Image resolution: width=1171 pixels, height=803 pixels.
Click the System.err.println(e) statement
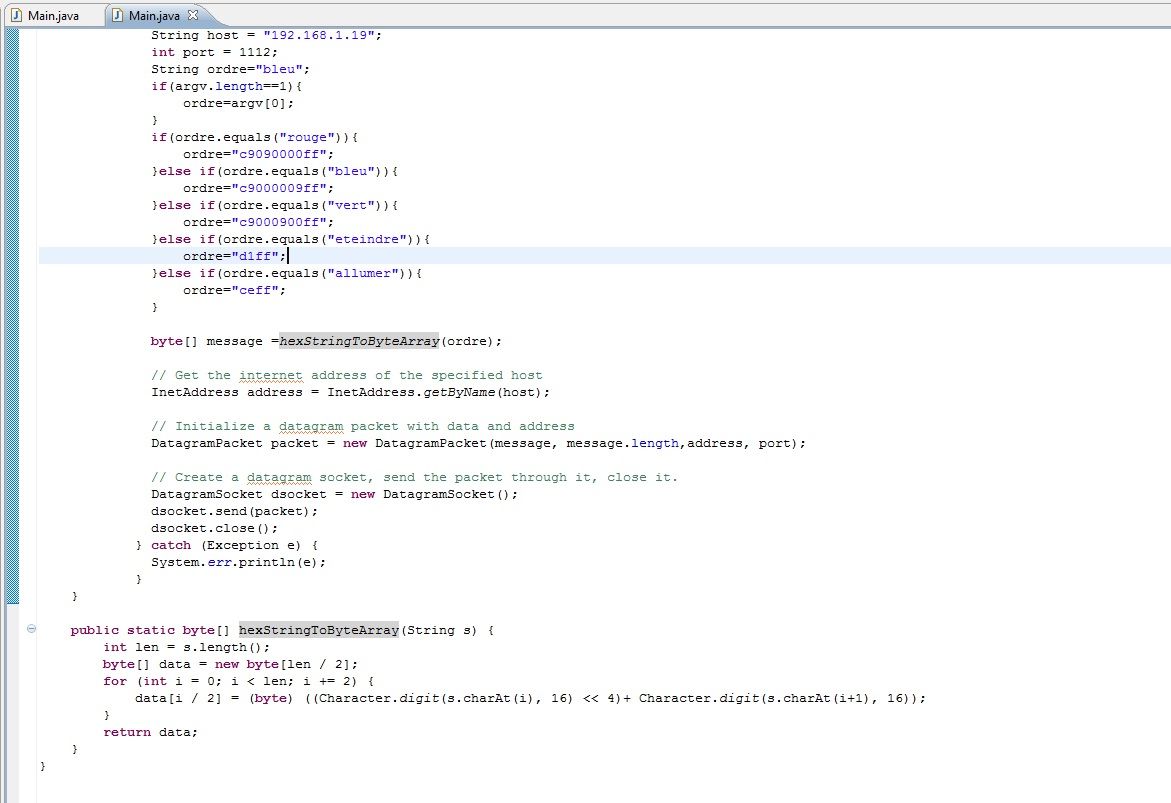pos(238,562)
